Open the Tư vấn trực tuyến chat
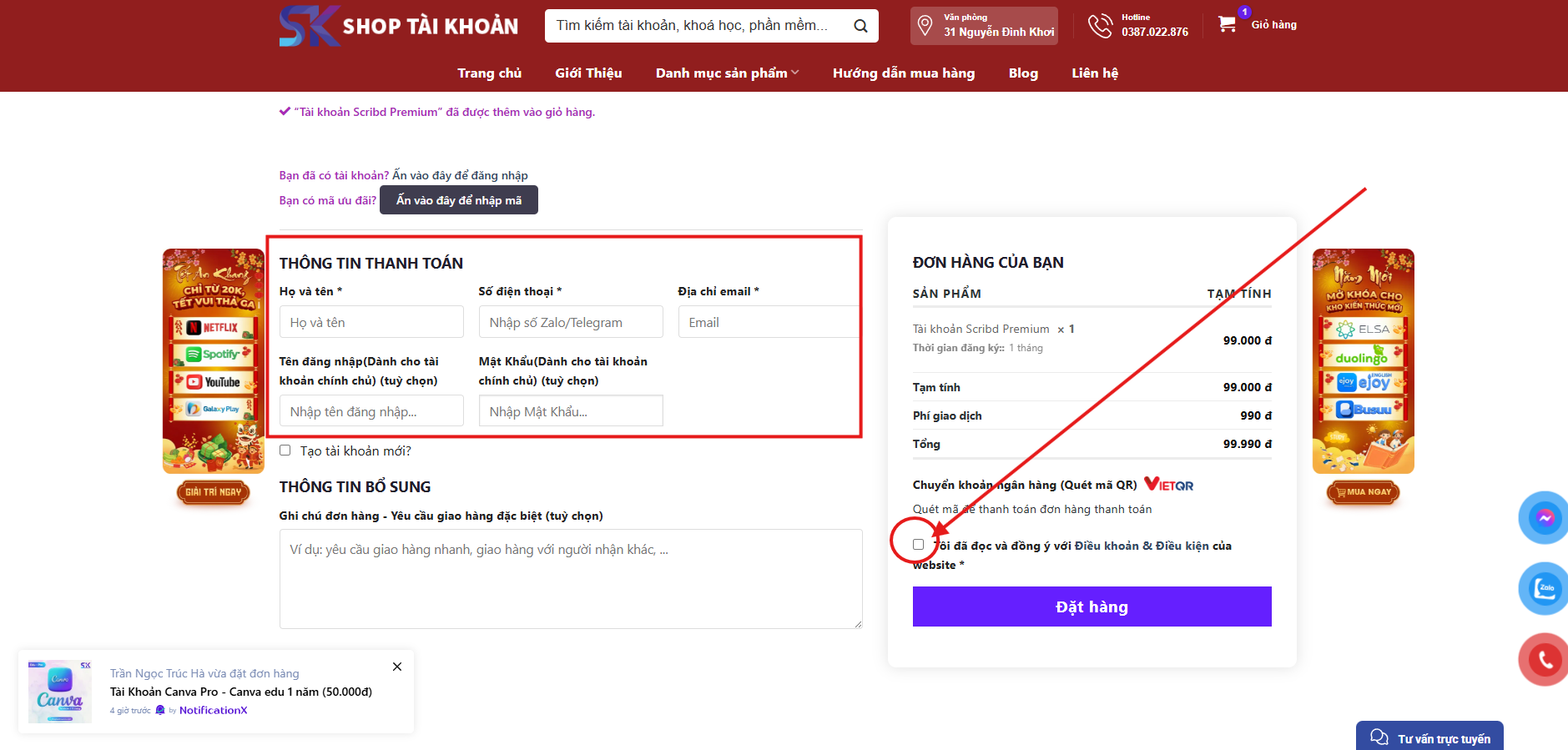 tap(1429, 738)
